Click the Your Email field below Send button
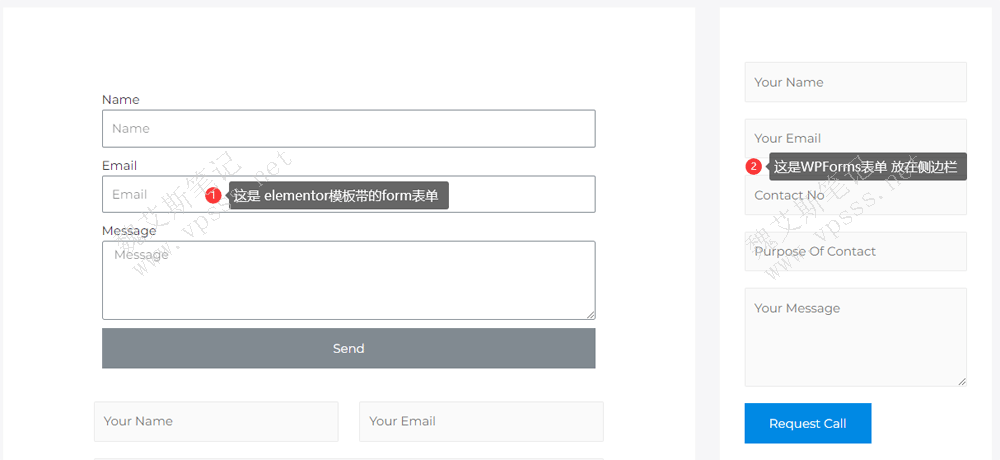 481,421
